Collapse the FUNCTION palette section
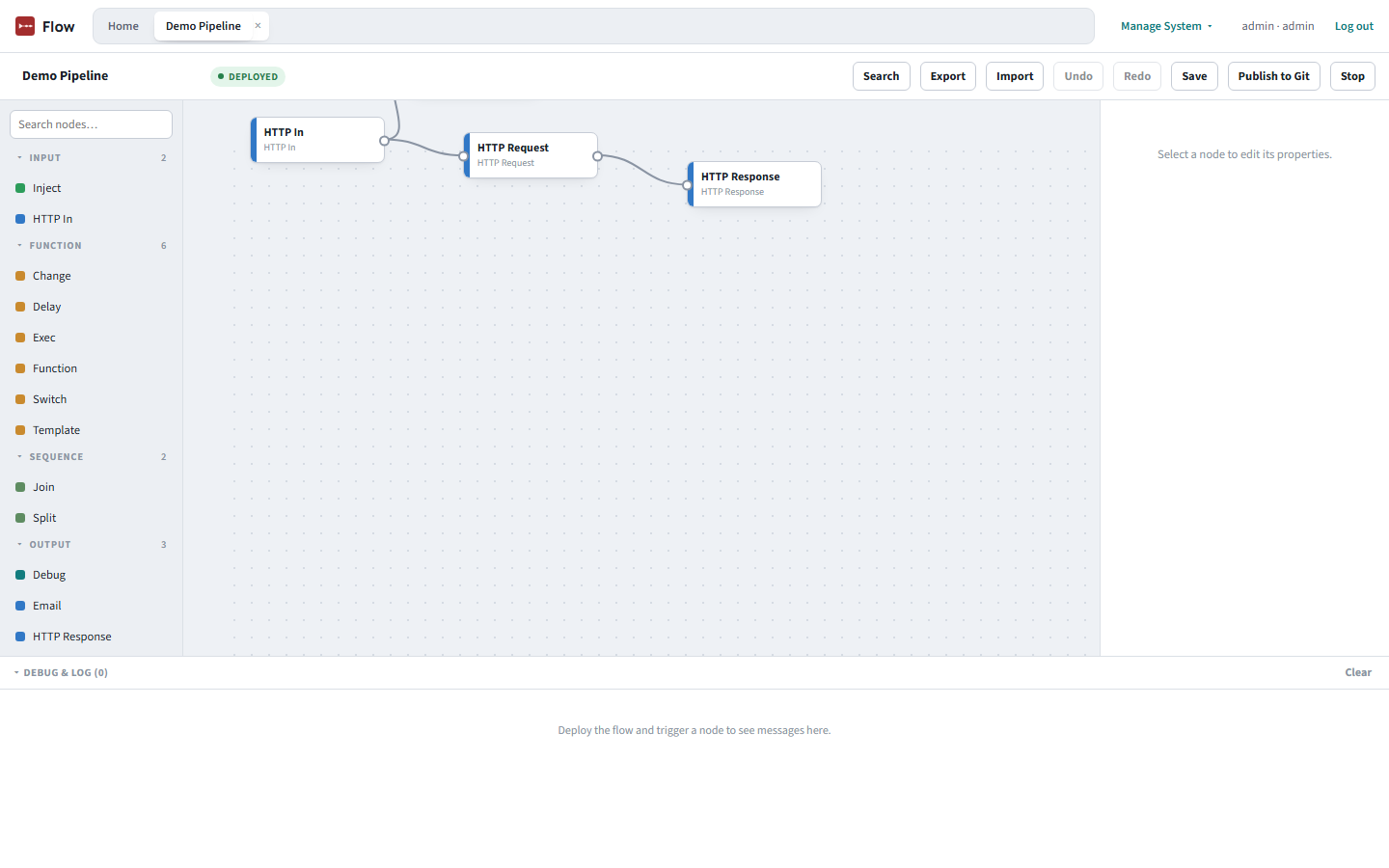Screen dimensions: 1389x868 91,245
